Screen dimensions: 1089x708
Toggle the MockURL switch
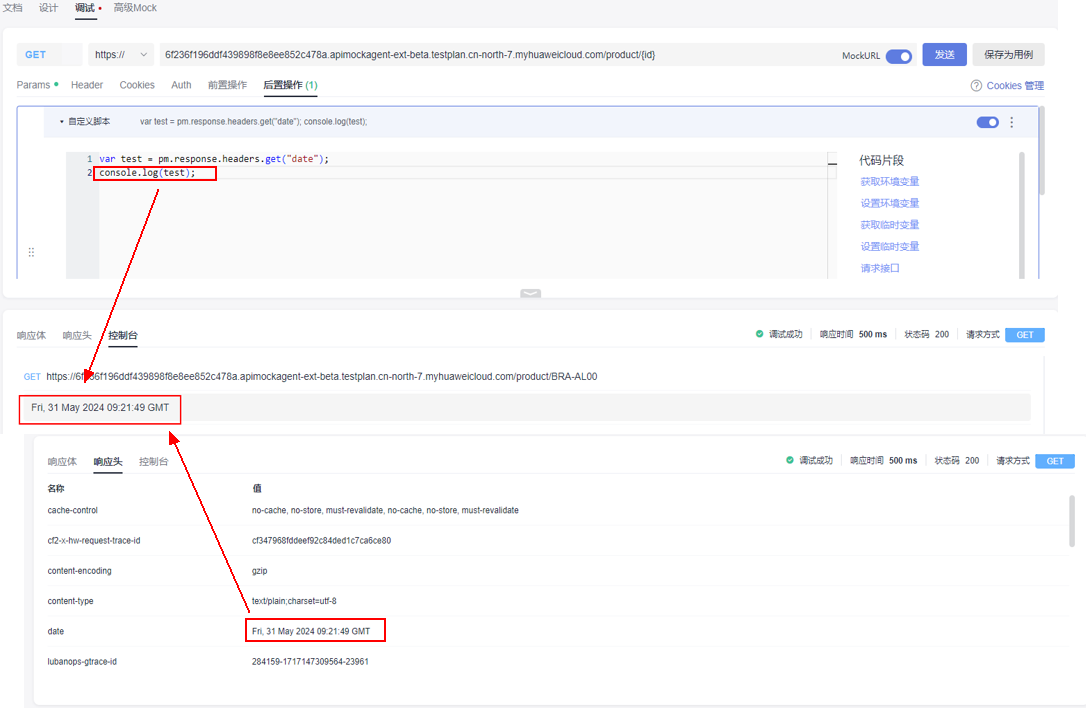[898, 56]
